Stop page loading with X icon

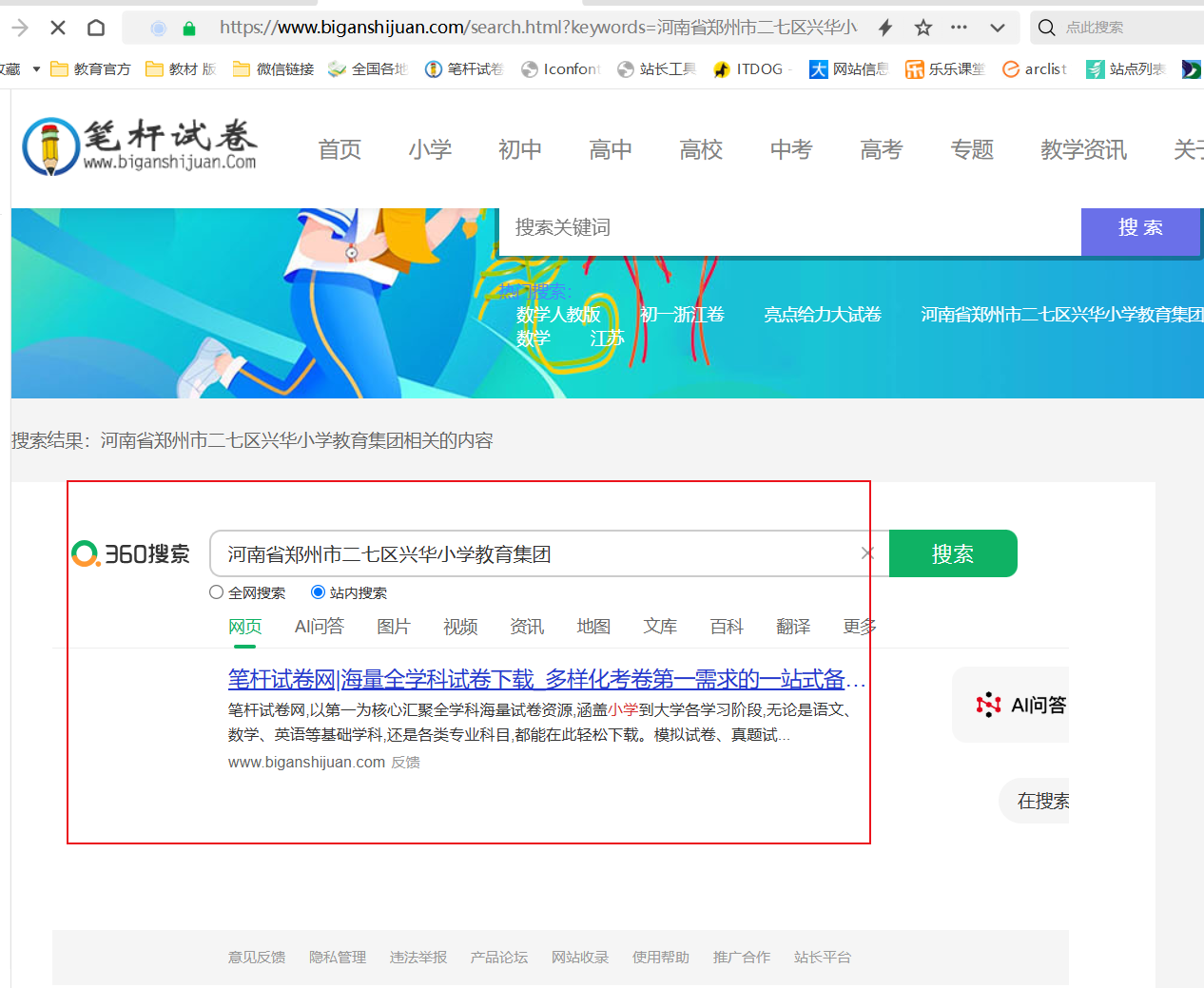click(58, 28)
